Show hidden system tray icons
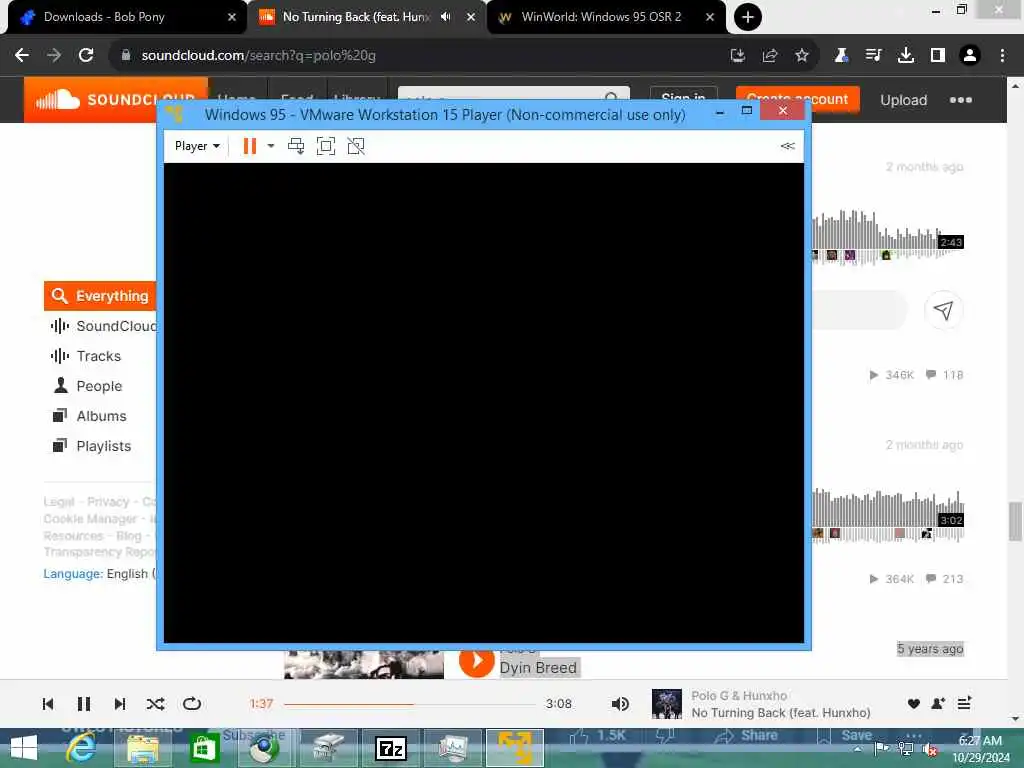 click(858, 748)
